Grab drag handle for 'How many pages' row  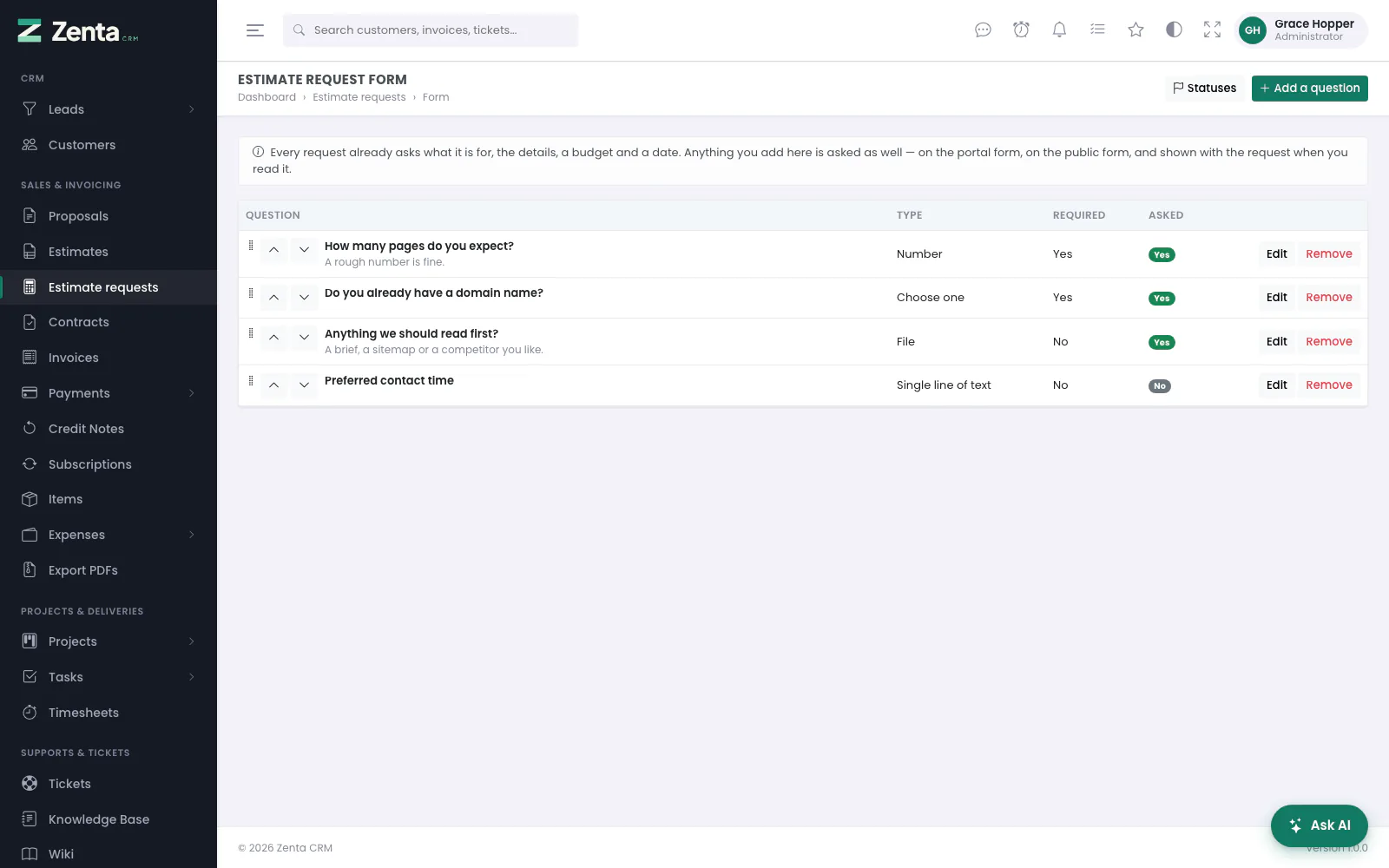coord(251,246)
